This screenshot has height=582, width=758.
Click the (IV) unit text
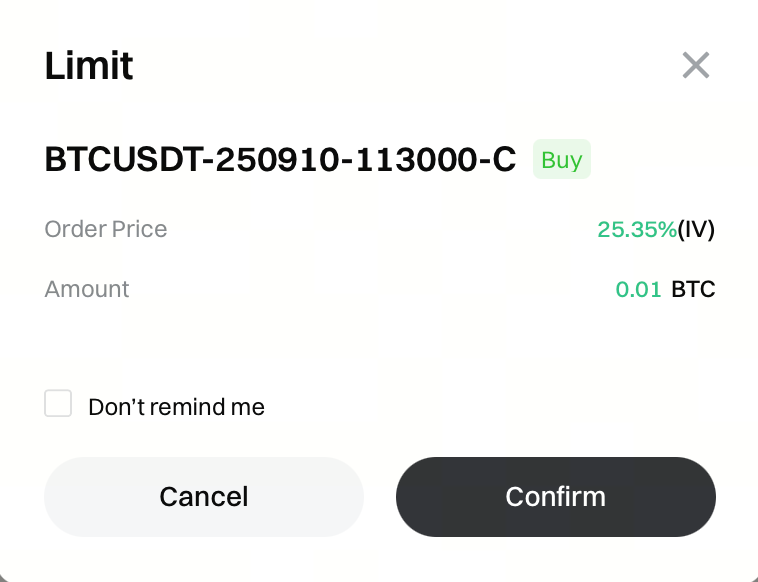click(697, 229)
